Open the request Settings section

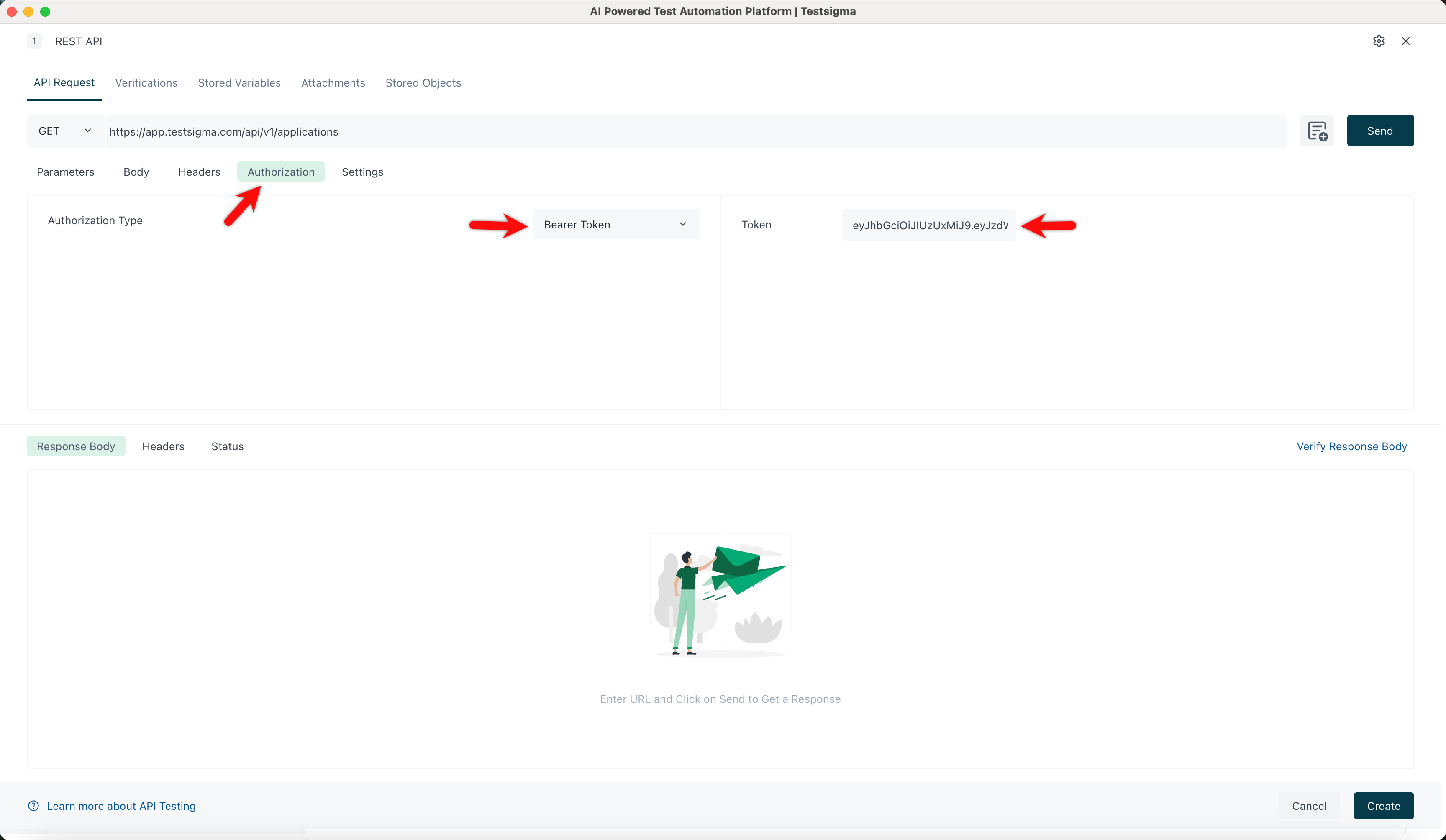point(363,172)
